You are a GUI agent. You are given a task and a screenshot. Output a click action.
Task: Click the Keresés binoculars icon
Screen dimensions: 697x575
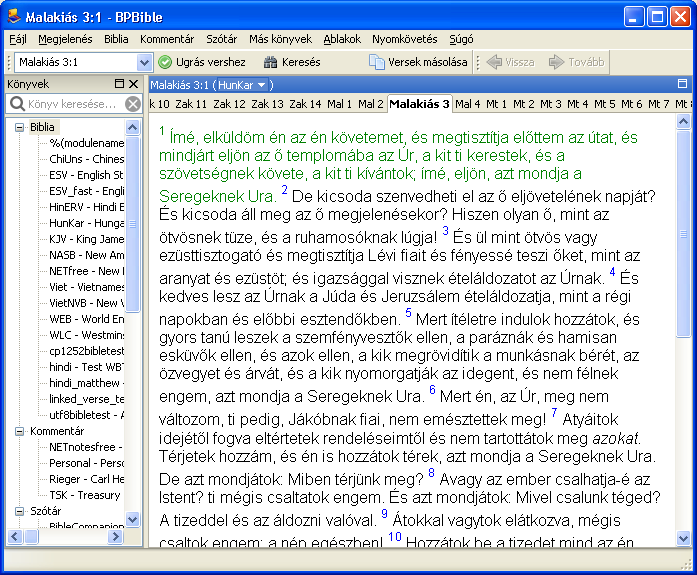(x=270, y=62)
